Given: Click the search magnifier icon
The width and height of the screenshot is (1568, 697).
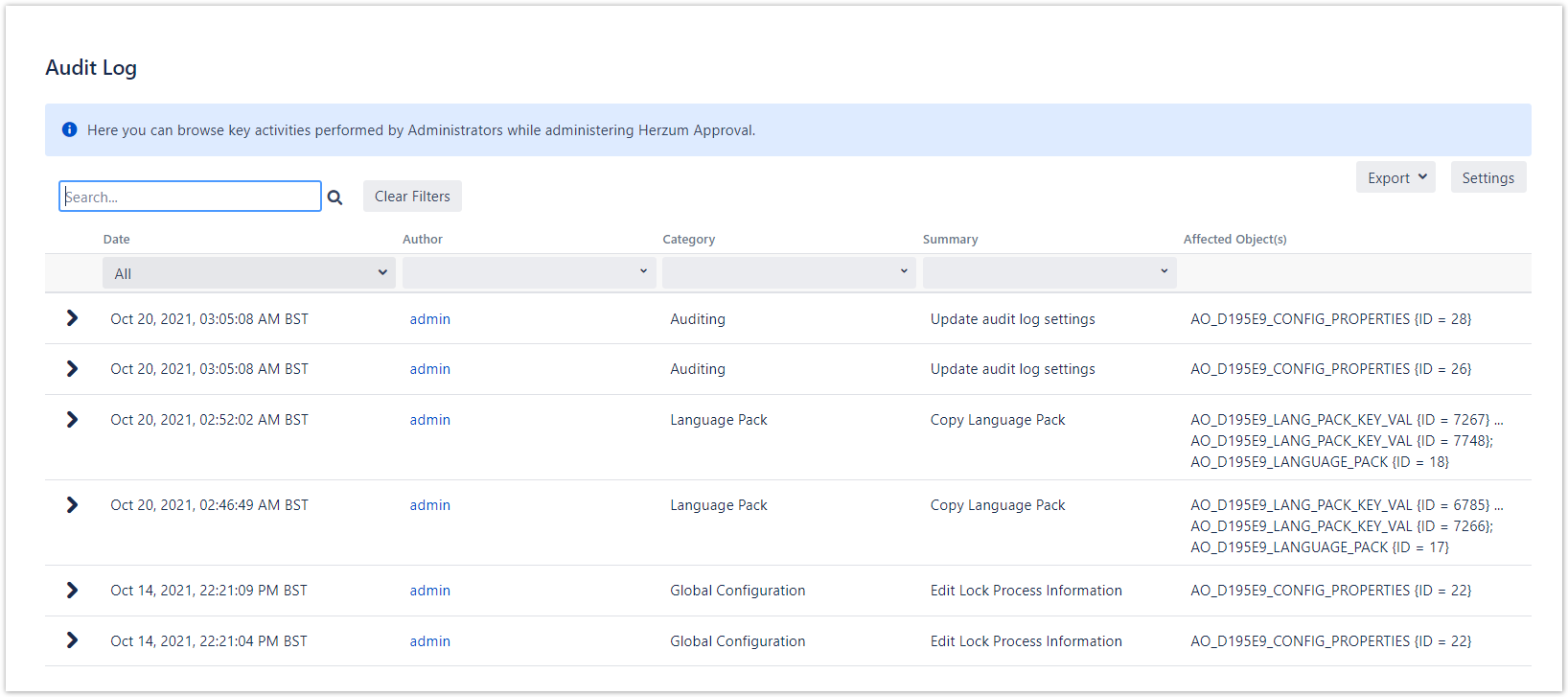Looking at the screenshot, I should click(334, 197).
